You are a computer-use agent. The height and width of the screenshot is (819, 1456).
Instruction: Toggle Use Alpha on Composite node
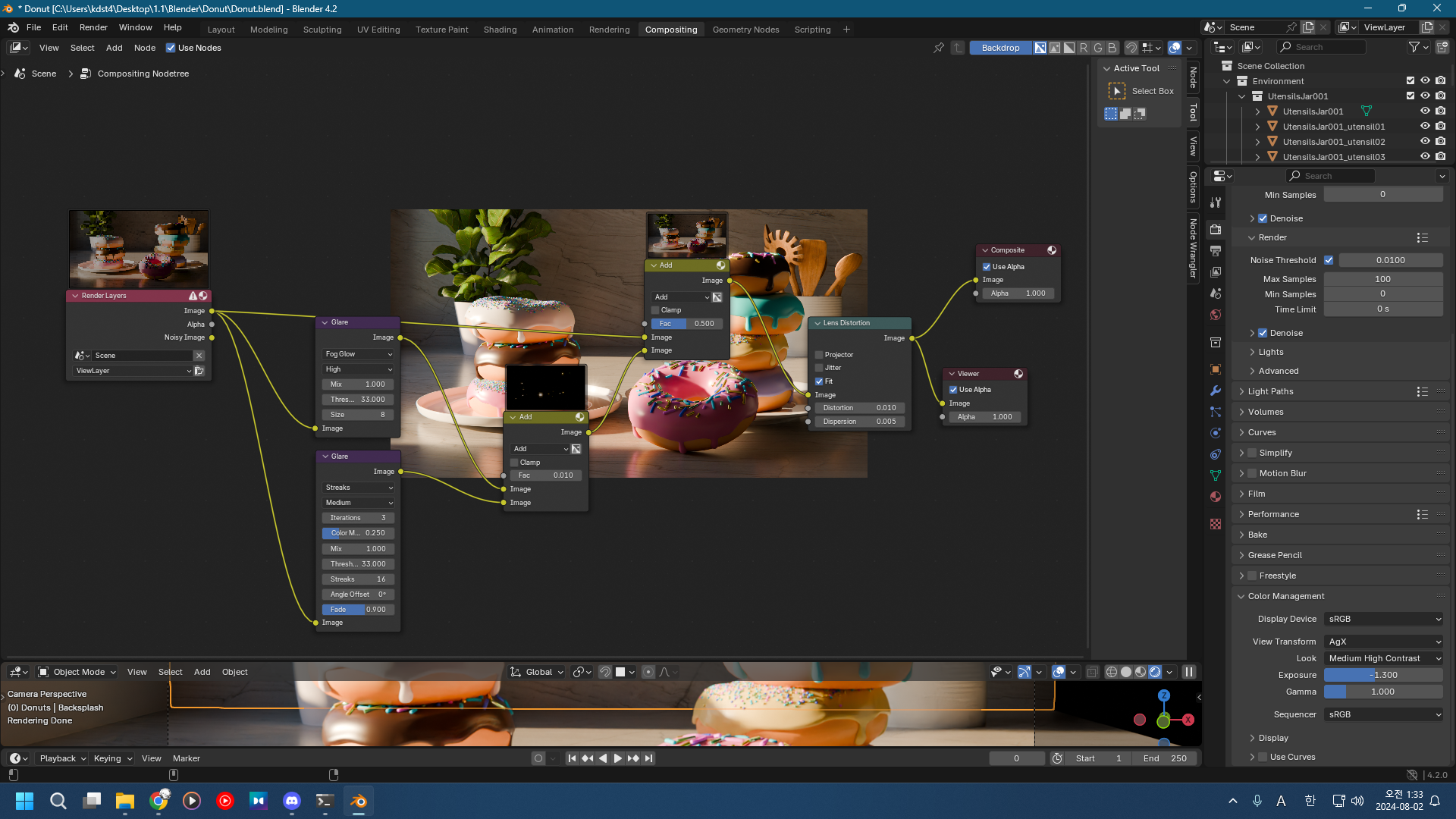[x=987, y=267]
